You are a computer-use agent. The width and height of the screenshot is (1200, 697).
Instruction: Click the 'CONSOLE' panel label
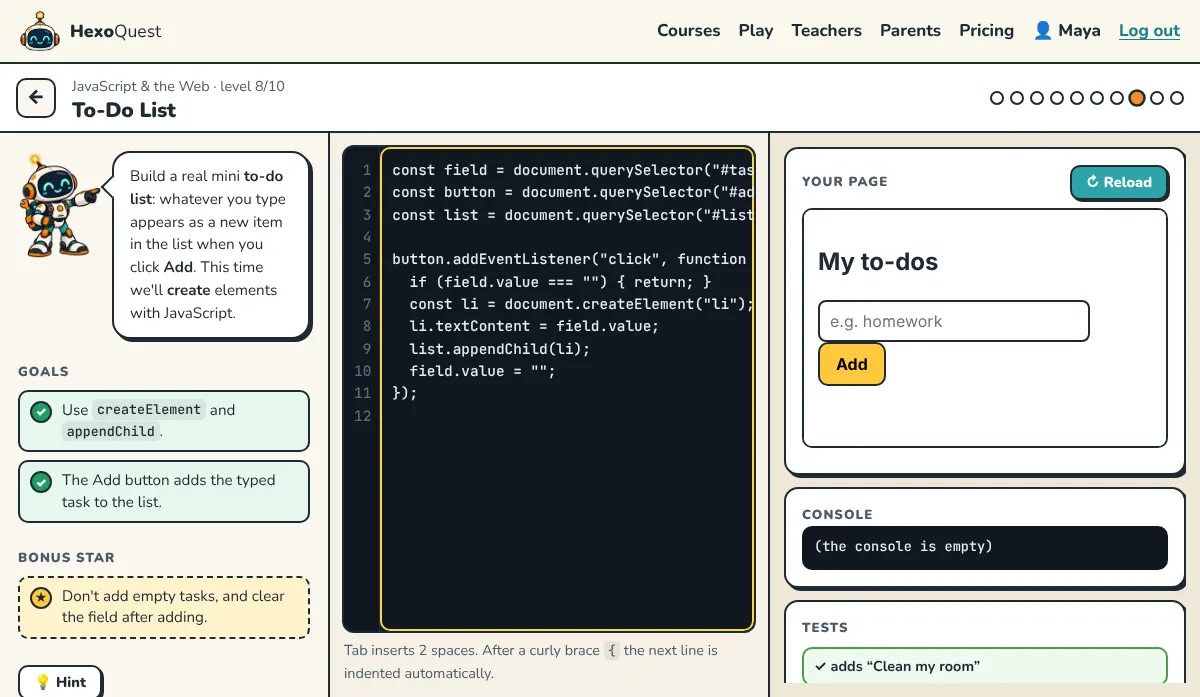point(837,514)
